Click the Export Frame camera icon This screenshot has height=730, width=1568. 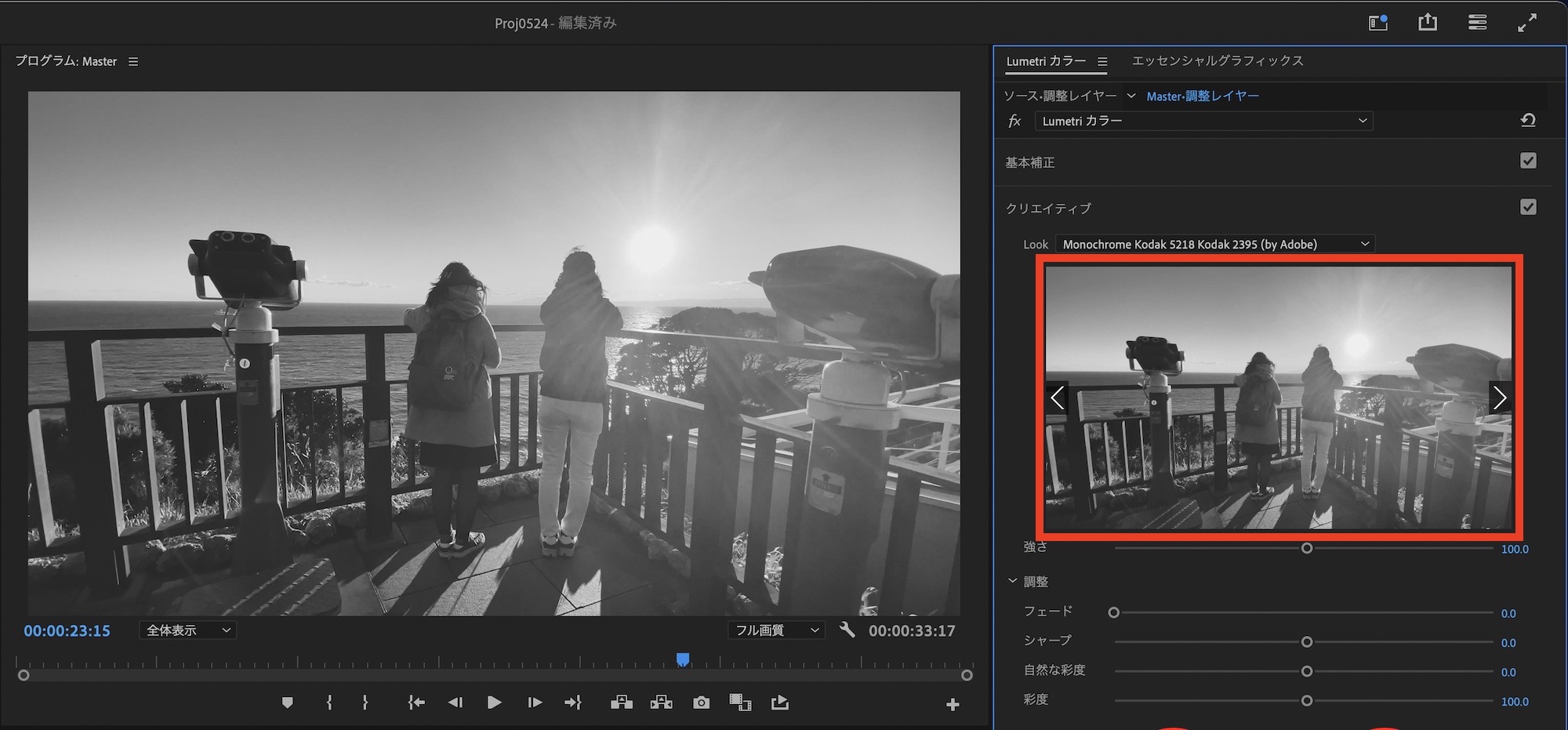(701, 703)
